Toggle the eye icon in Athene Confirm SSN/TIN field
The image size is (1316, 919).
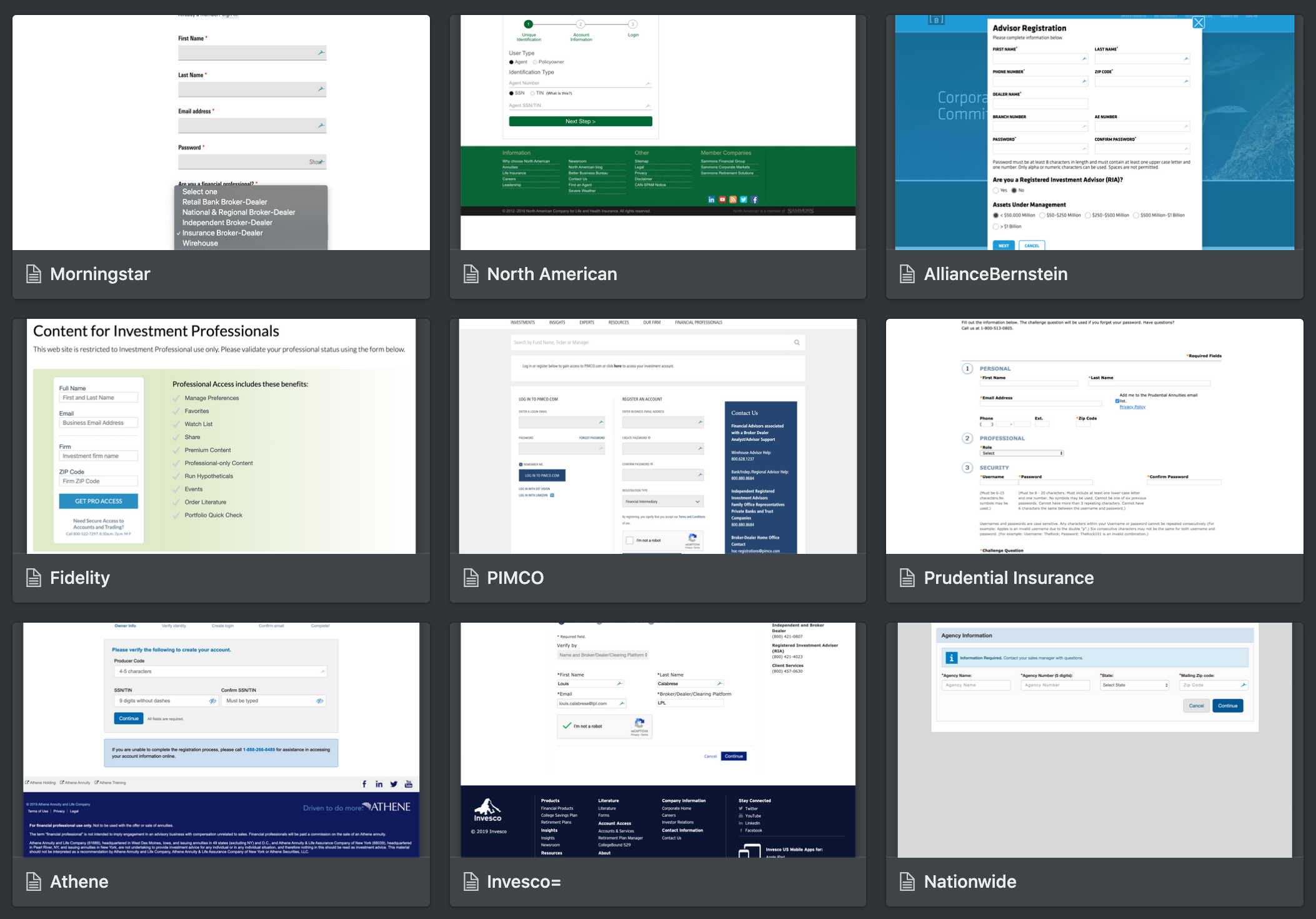click(319, 701)
